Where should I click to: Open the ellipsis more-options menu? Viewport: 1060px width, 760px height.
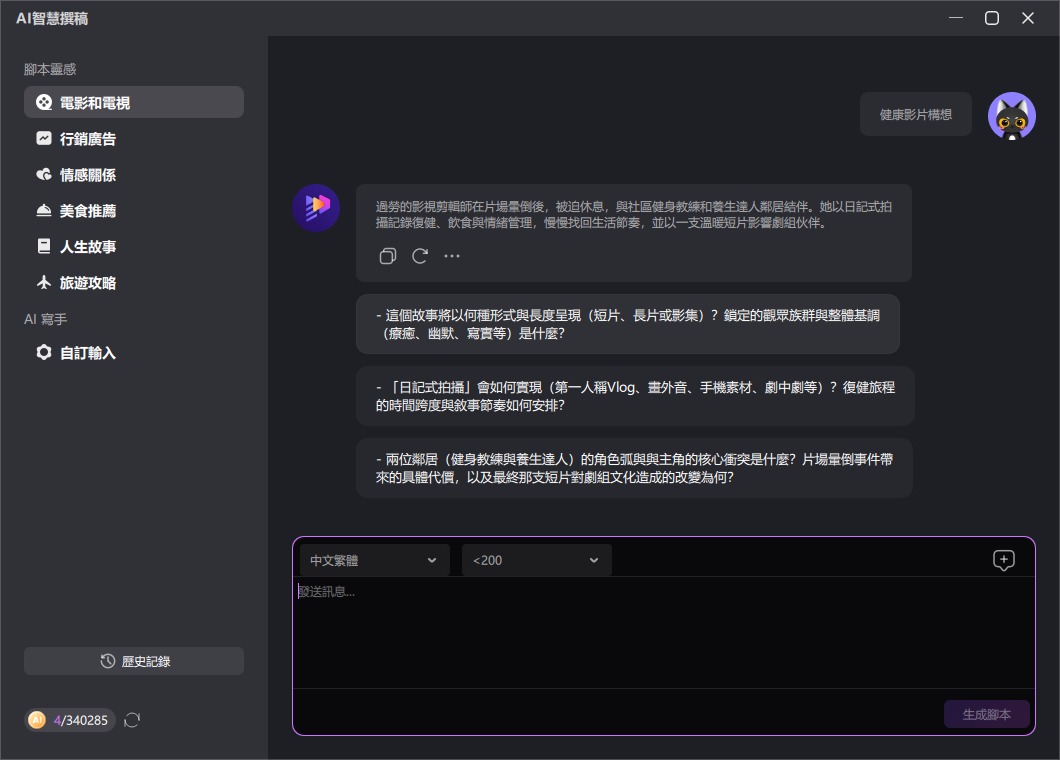452,256
